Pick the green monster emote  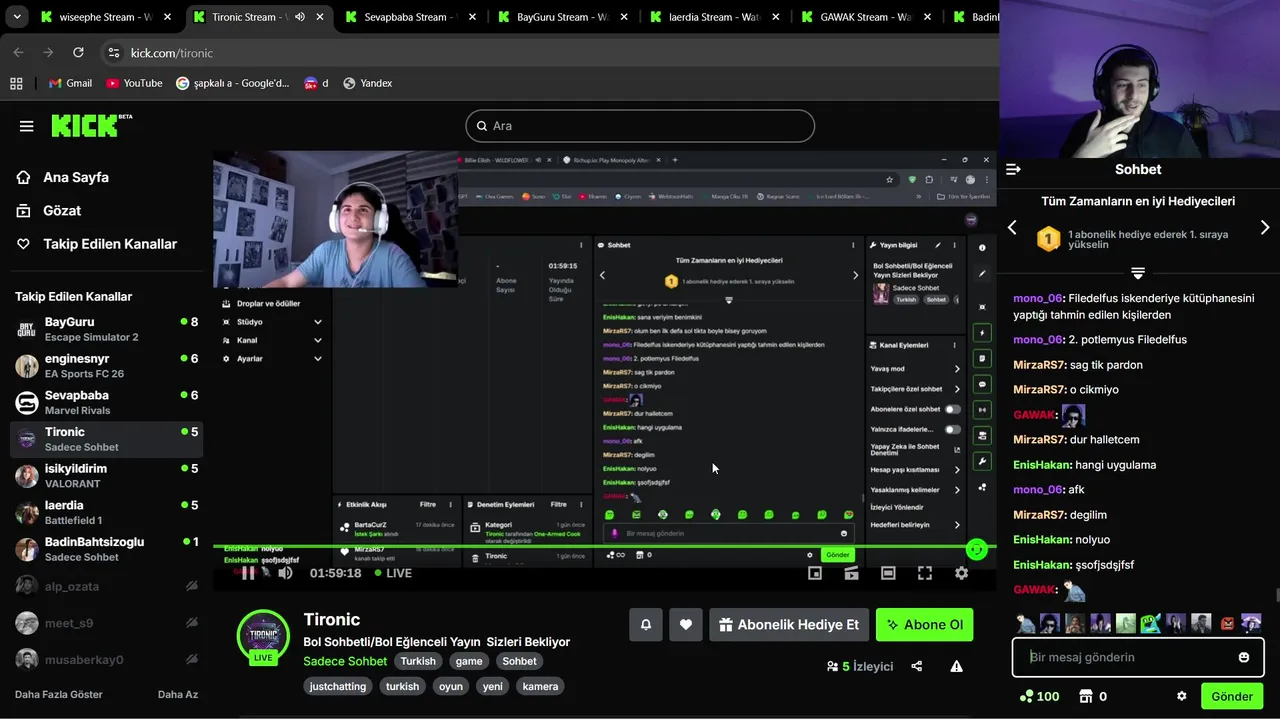[1150, 624]
